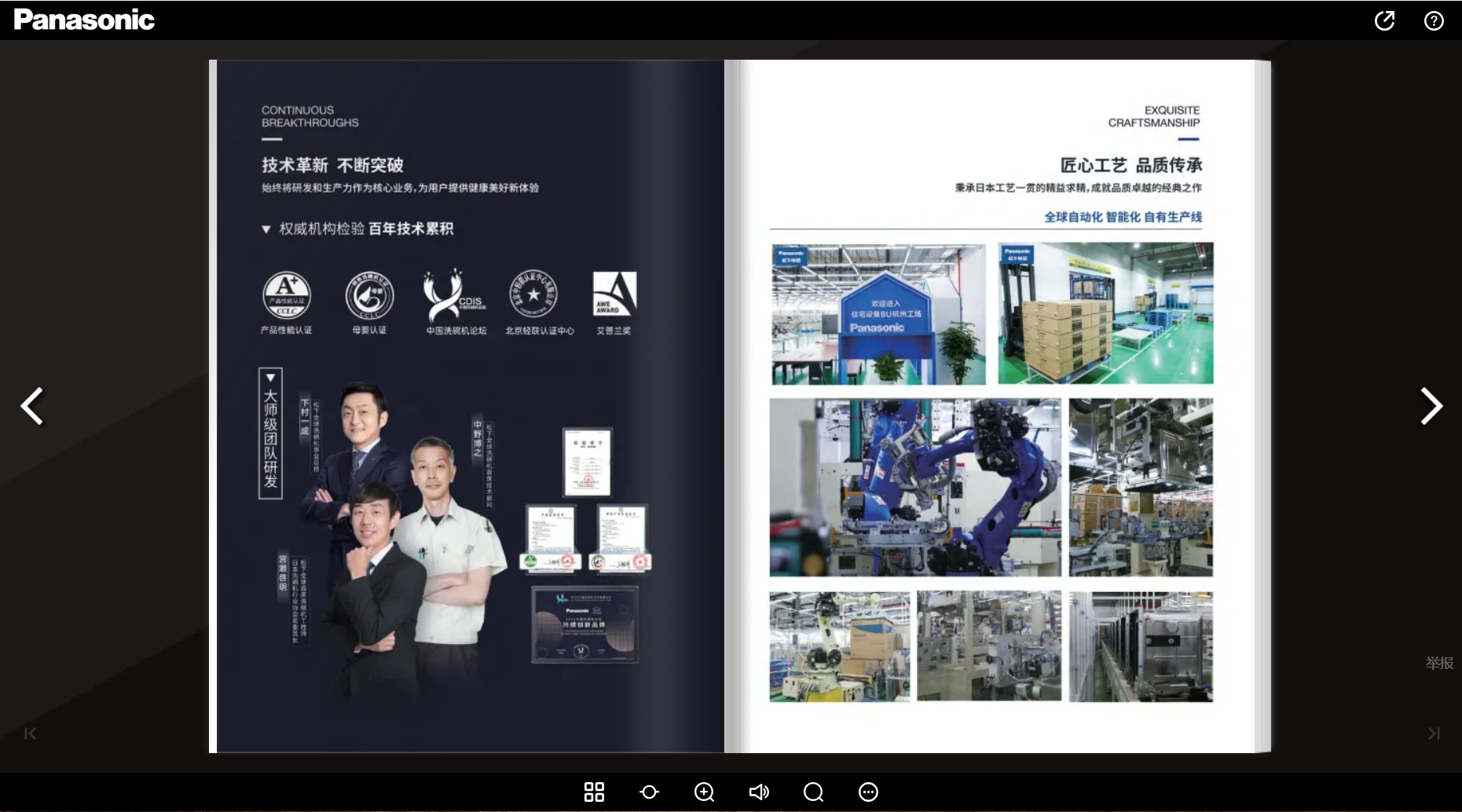Image resolution: width=1462 pixels, height=812 pixels.
Task: Zoom in with the magnifier plus icon
Action: coord(704,792)
